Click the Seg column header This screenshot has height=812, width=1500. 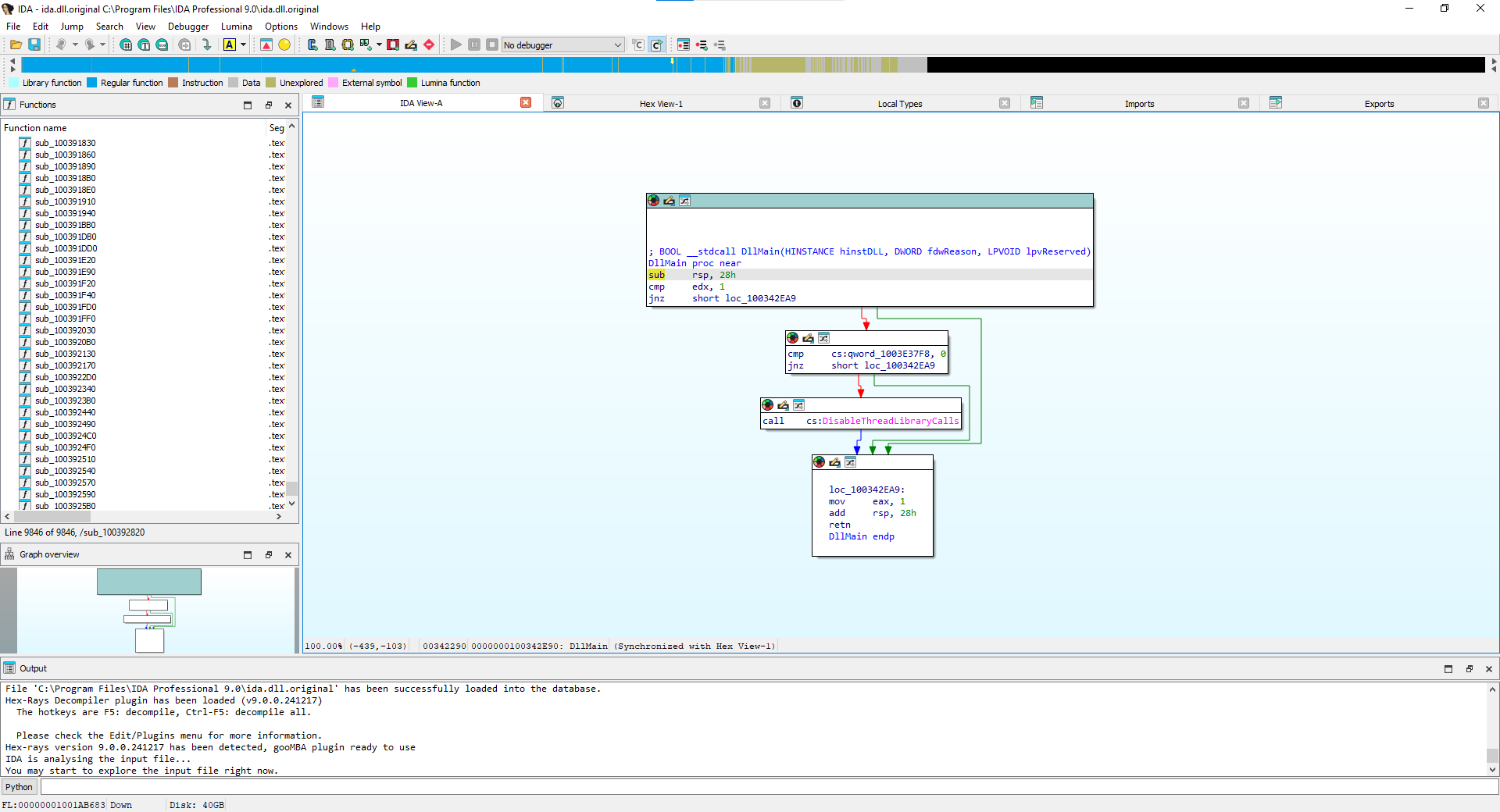point(277,127)
